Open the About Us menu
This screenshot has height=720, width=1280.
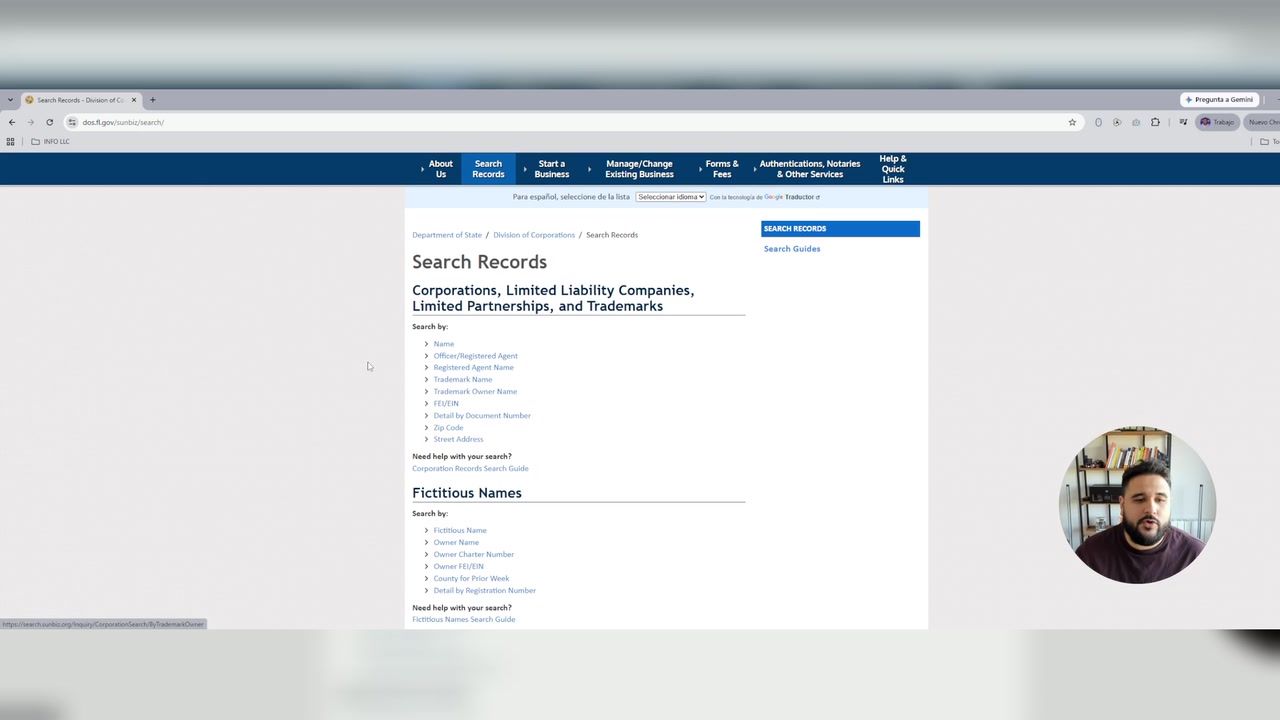click(x=440, y=169)
